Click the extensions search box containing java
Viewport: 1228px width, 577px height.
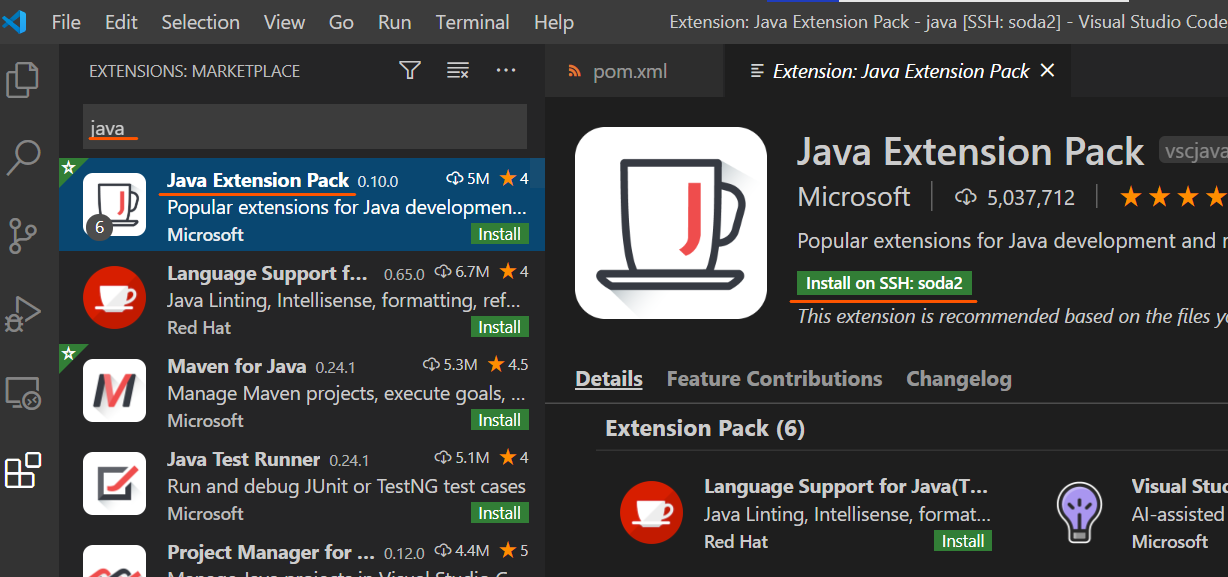click(305, 128)
